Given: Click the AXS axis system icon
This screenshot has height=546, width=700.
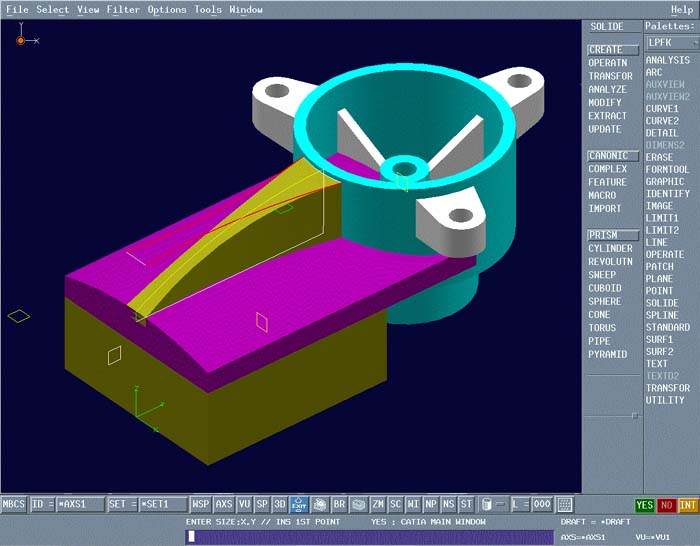Looking at the screenshot, I should coord(224,505).
